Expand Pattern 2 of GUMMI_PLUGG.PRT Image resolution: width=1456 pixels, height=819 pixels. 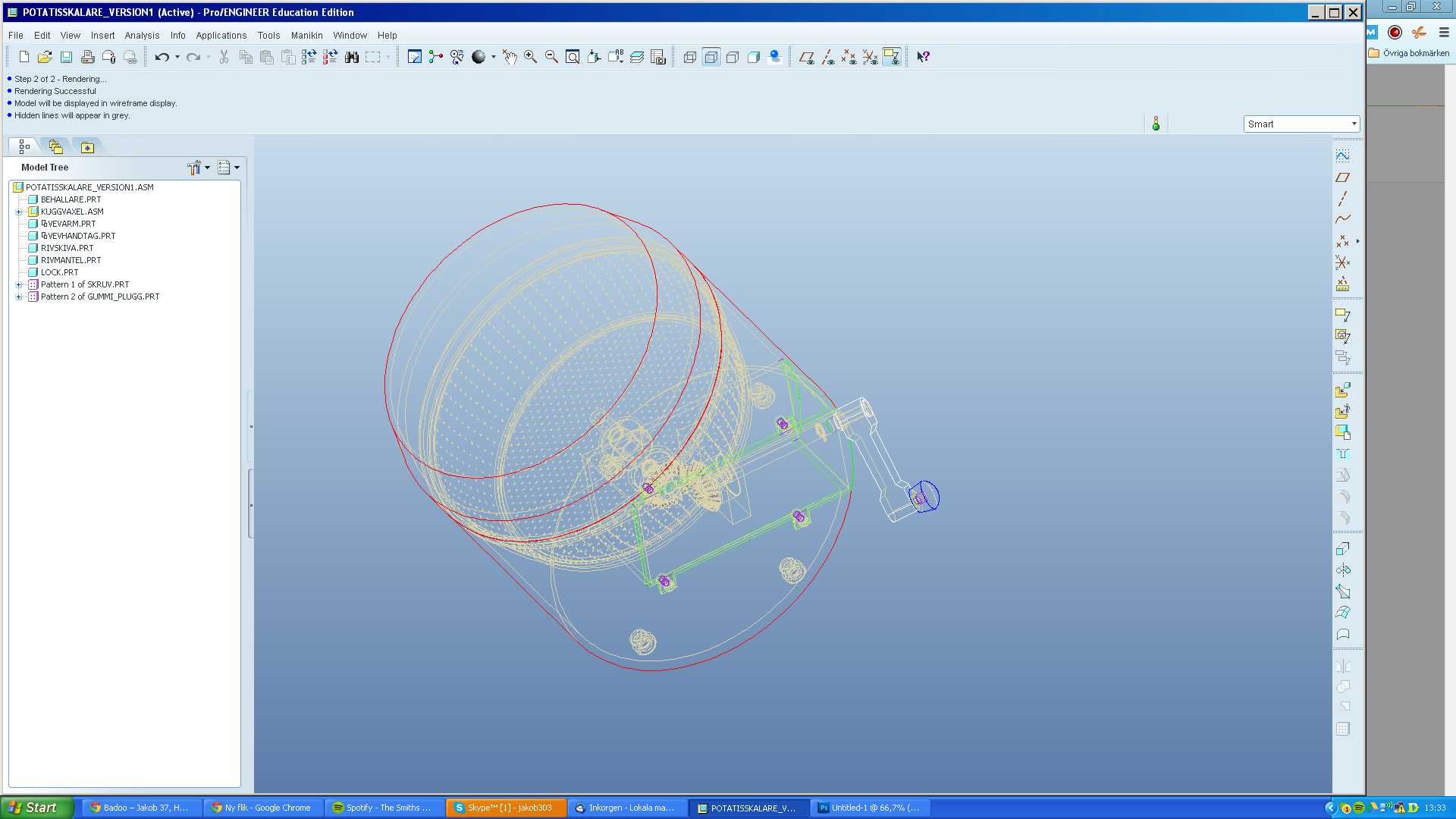19,297
